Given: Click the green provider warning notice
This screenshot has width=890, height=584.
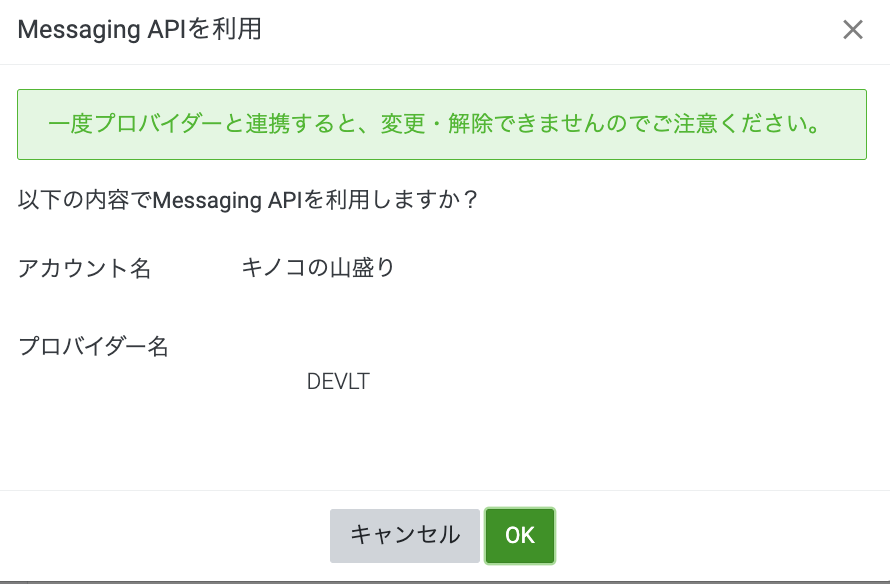Looking at the screenshot, I should 442,124.
